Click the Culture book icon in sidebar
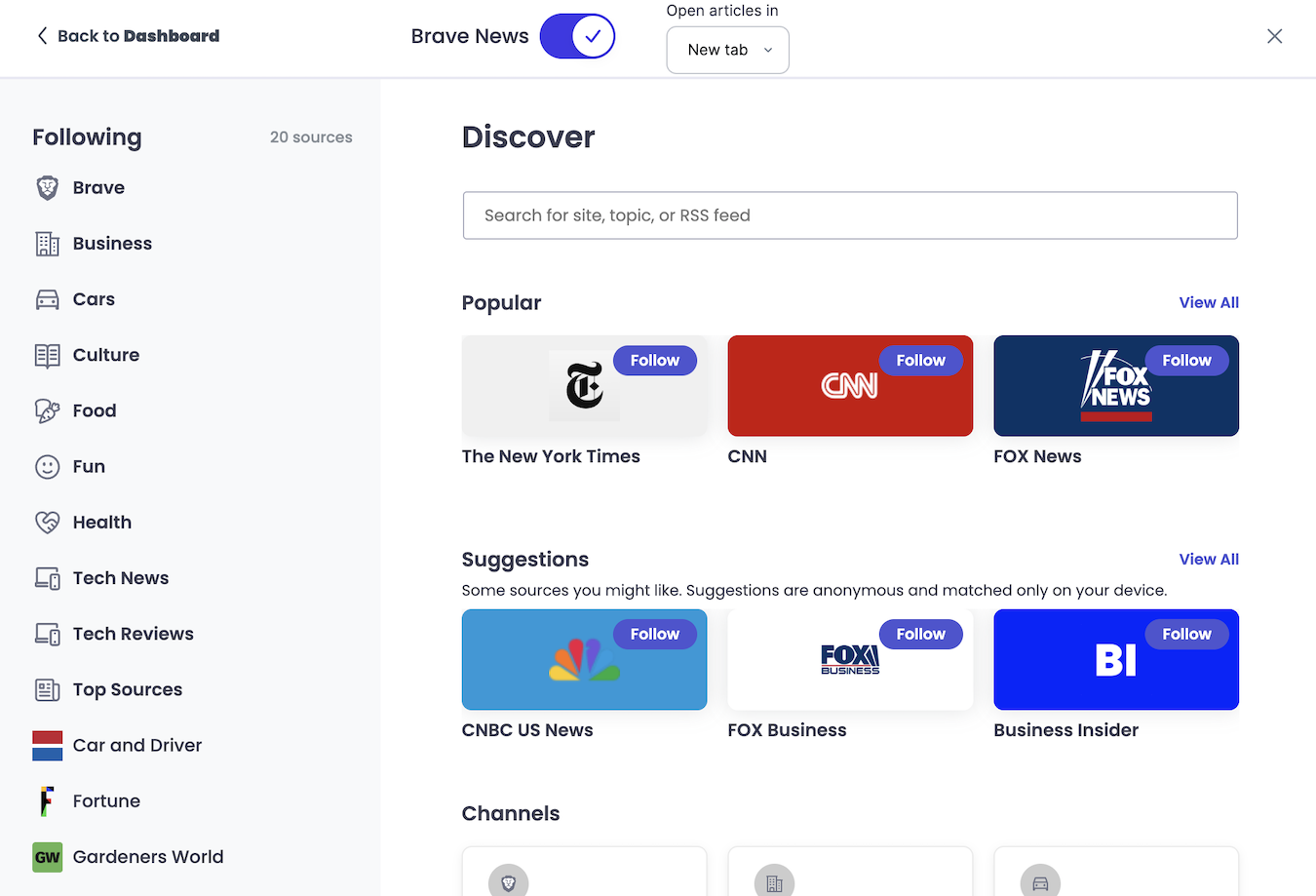The height and width of the screenshot is (896, 1316). coord(47,355)
